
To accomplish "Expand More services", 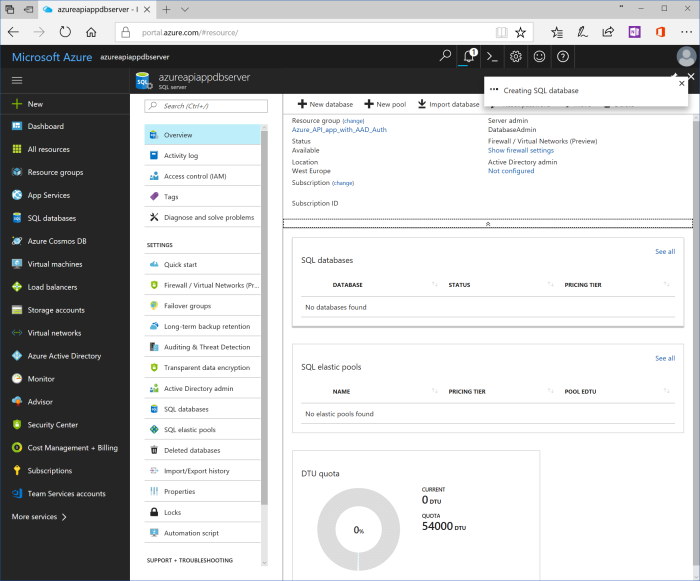I will [39, 517].
